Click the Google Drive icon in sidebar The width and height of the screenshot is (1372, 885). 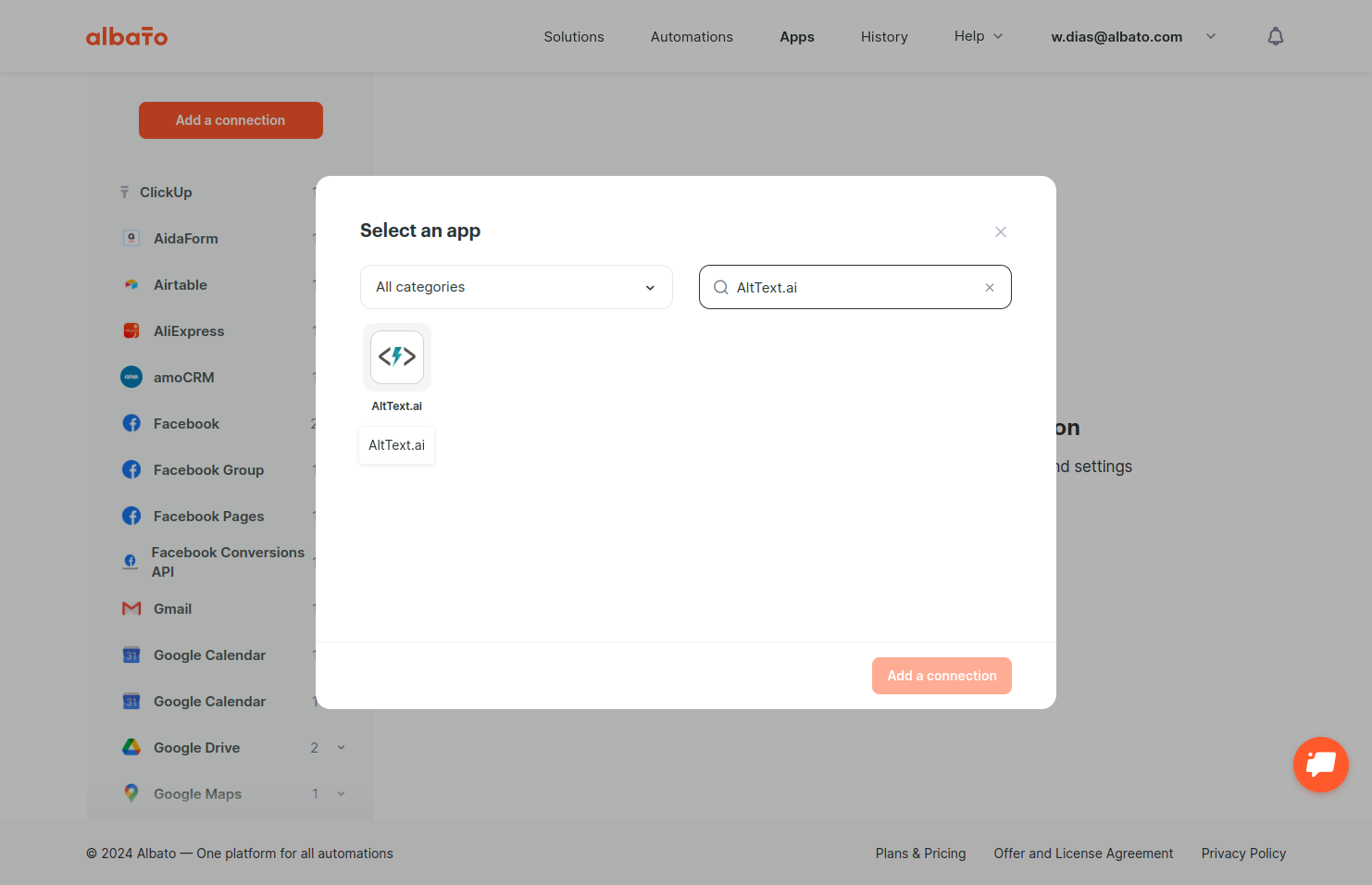point(131,747)
